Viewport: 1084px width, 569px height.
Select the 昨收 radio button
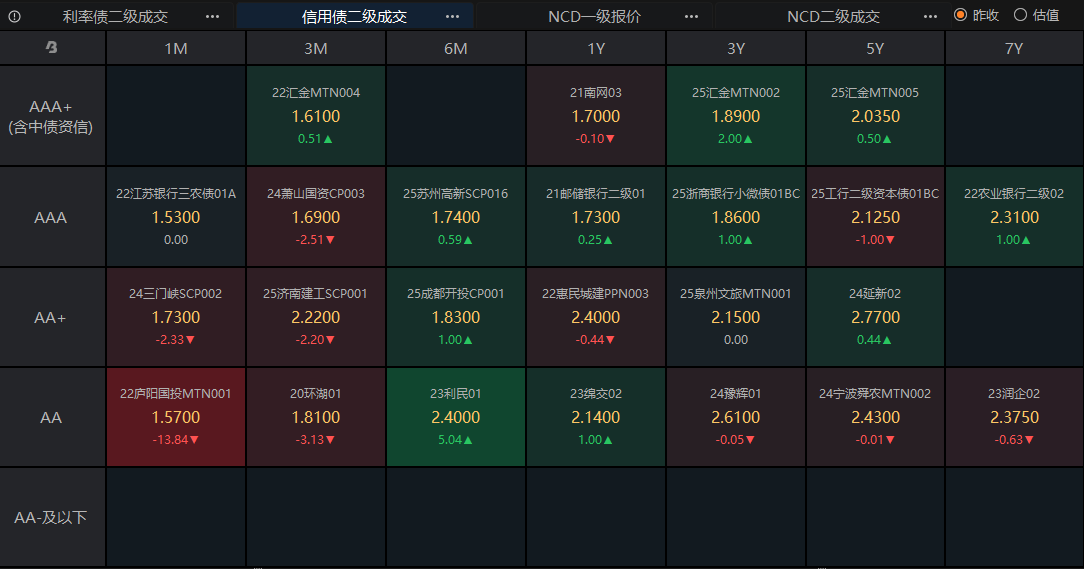961,15
